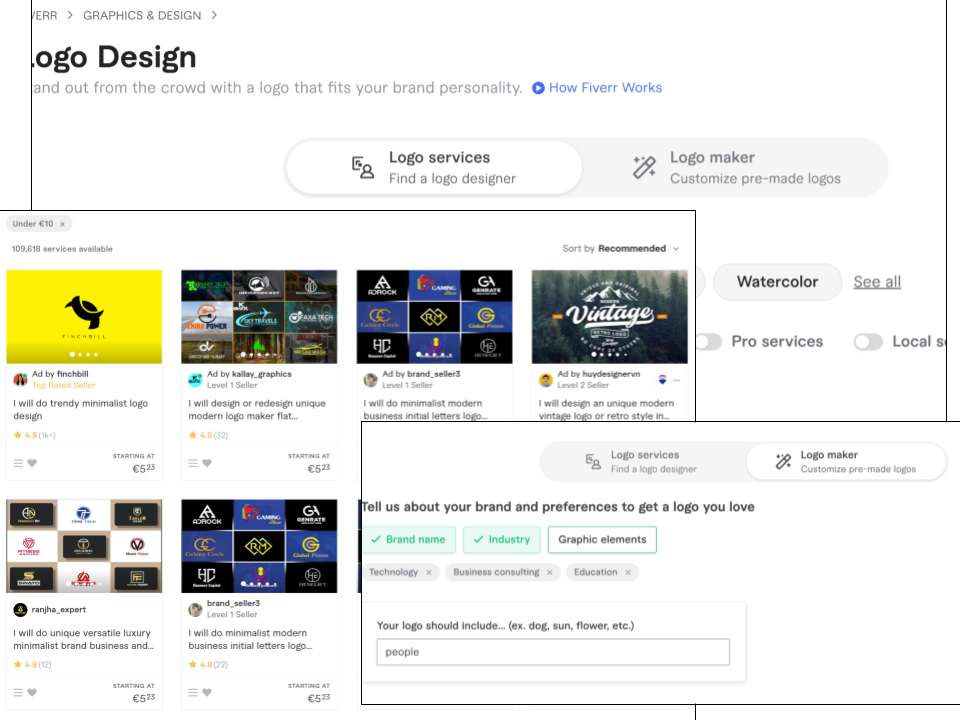Open the Sort by Recommended dropdown
Viewport: 960px width, 720px height.
(621, 249)
